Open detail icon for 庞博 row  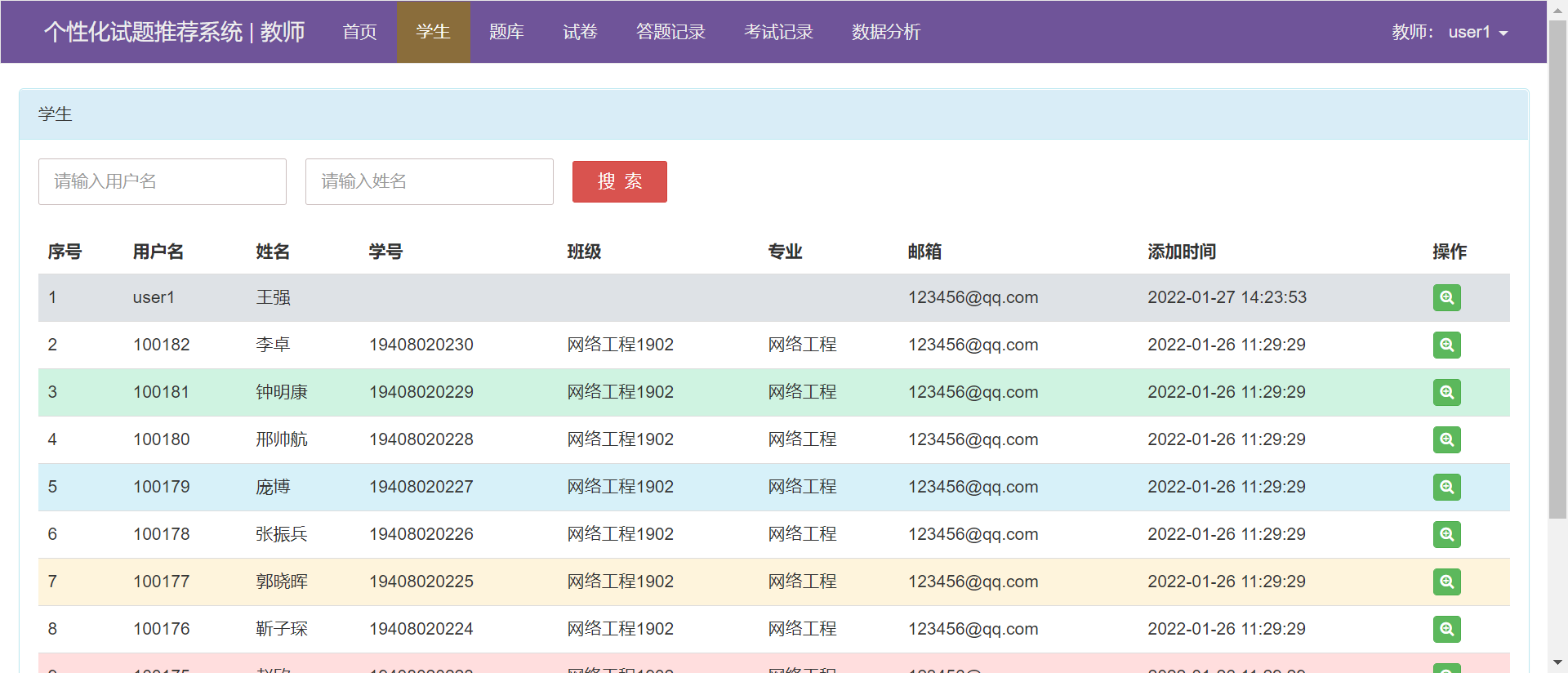coord(1446,487)
